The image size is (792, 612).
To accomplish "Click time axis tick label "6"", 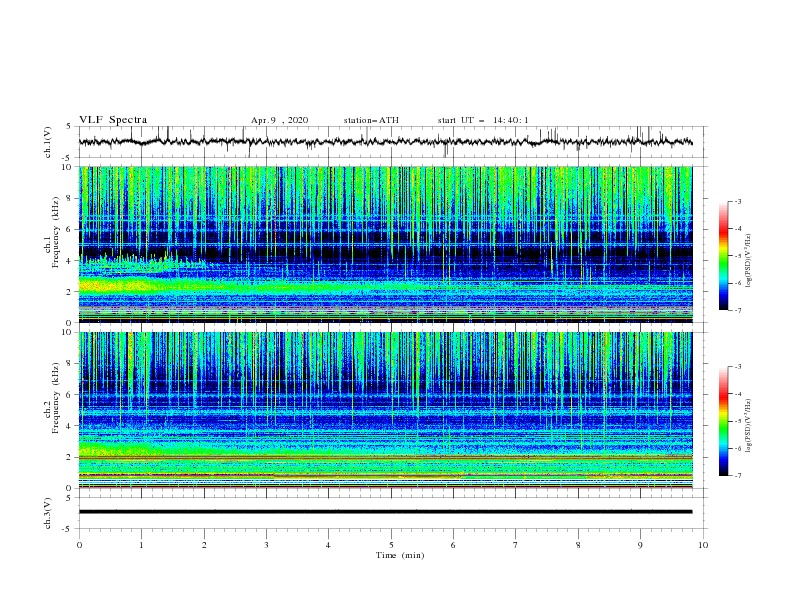I will (x=453, y=545).
